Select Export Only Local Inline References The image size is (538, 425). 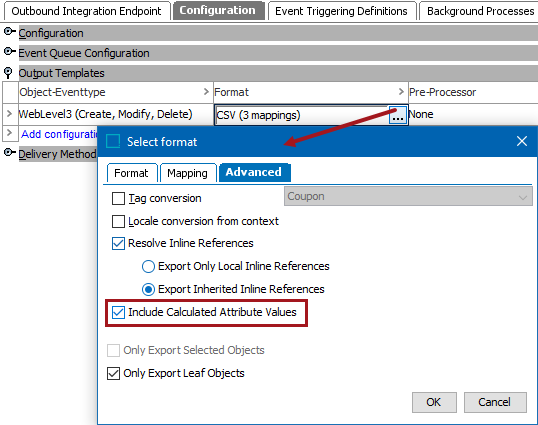pos(148,267)
